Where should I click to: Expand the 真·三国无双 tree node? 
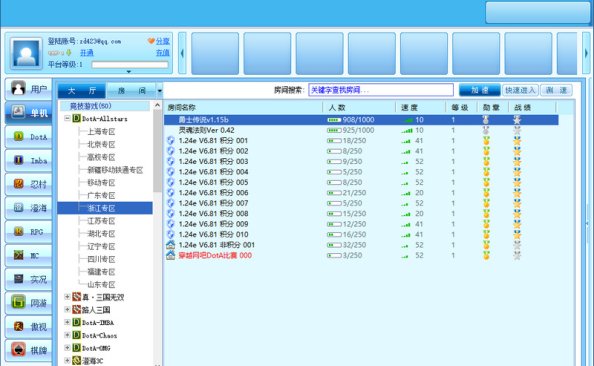[x=67, y=297]
